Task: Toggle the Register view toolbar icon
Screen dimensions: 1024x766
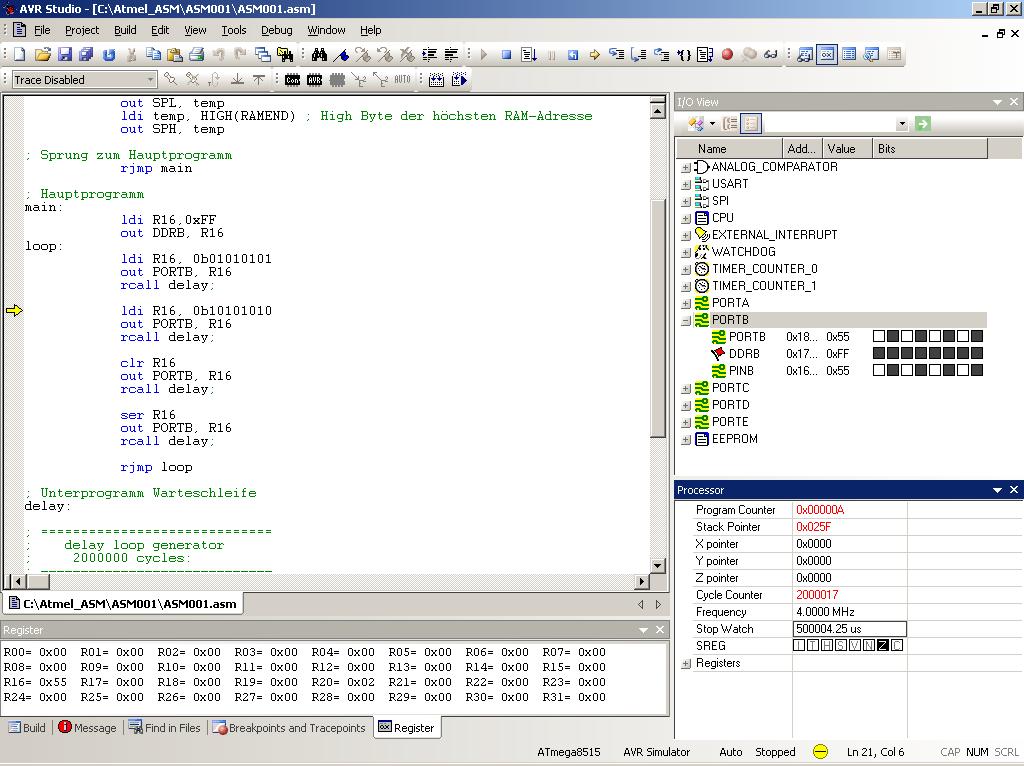Action: point(827,55)
